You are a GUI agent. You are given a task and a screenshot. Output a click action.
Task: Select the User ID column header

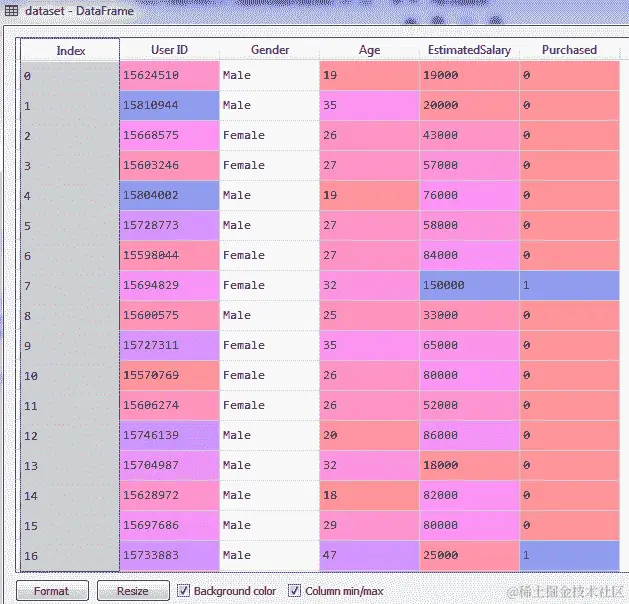click(x=169, y=50)
